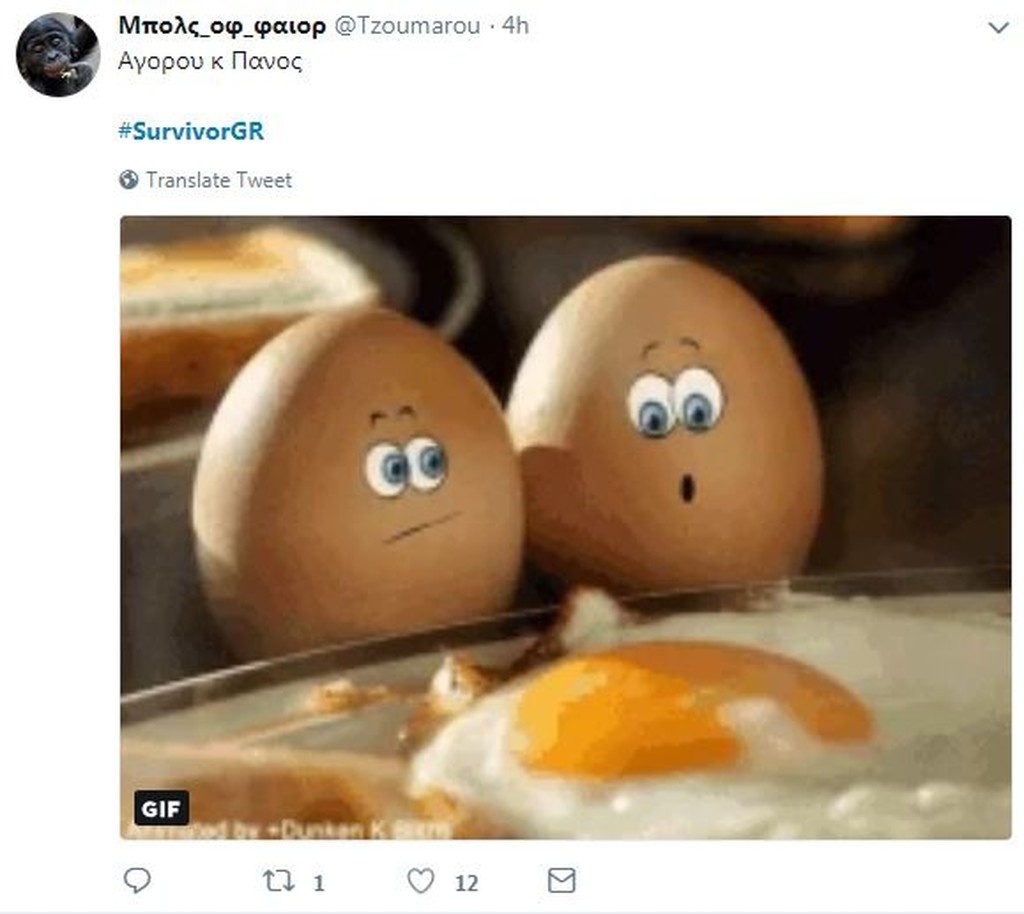Click the heart icon to like the tweet
The width and height of the screenshot is (1024, 914).
(x=421, y=881)
